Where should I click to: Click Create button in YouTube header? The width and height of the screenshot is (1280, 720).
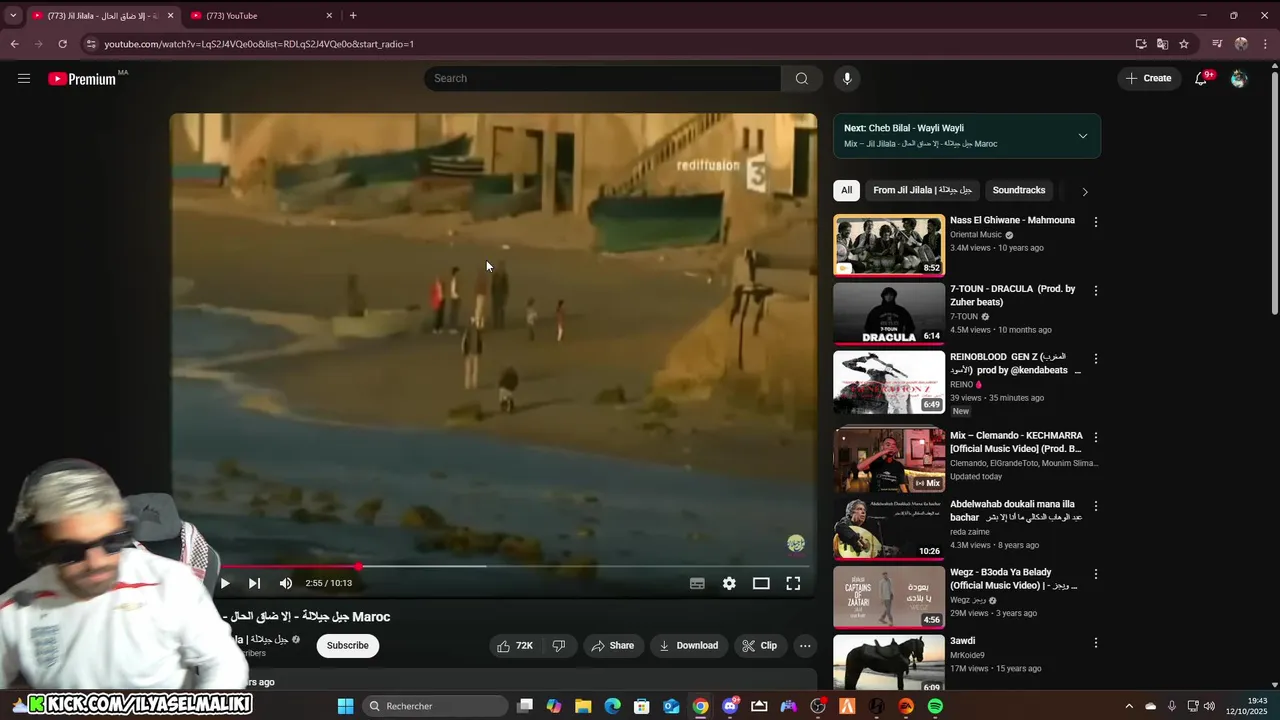[1148, 78]
